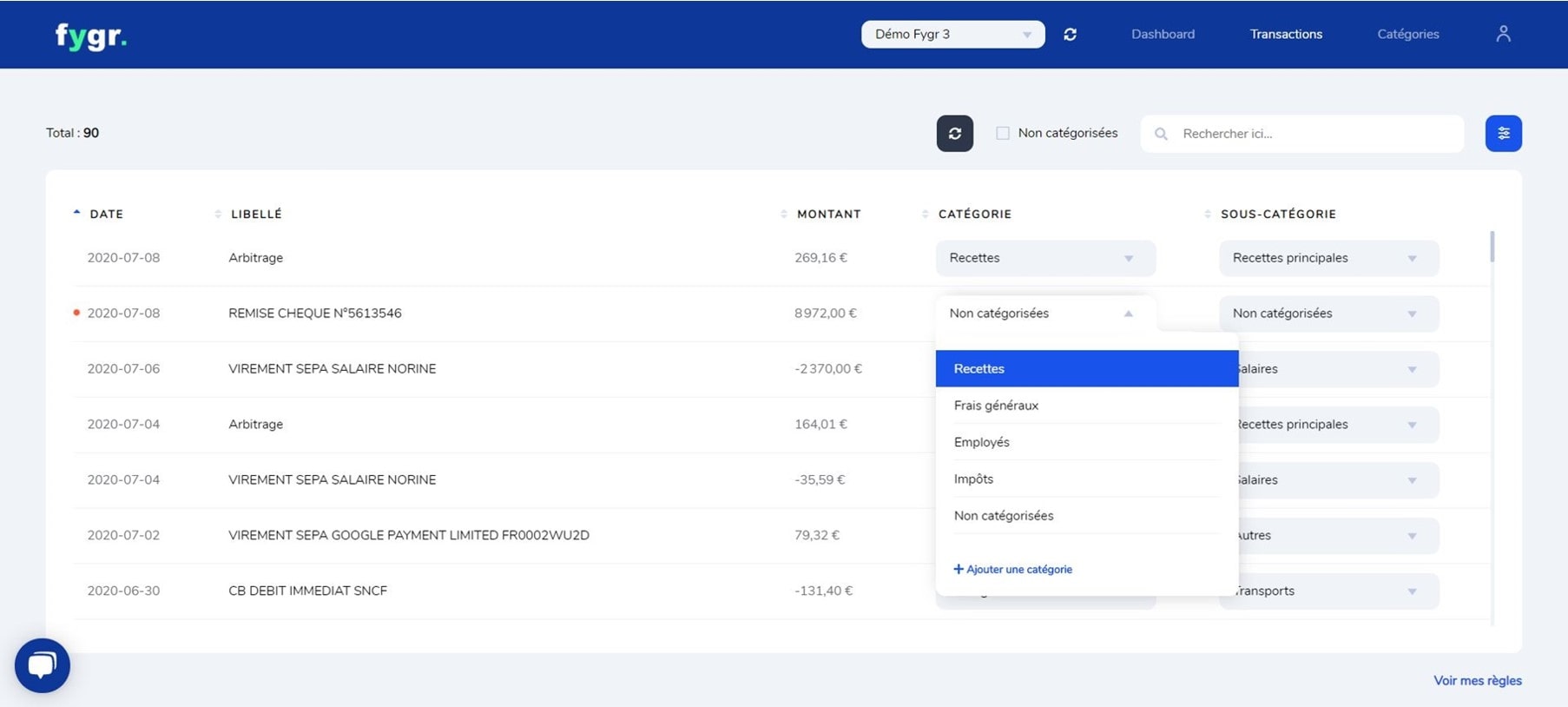Open the chat support bubble
The width and height of the screenshot is (1568, 707).
coord(42,665)
